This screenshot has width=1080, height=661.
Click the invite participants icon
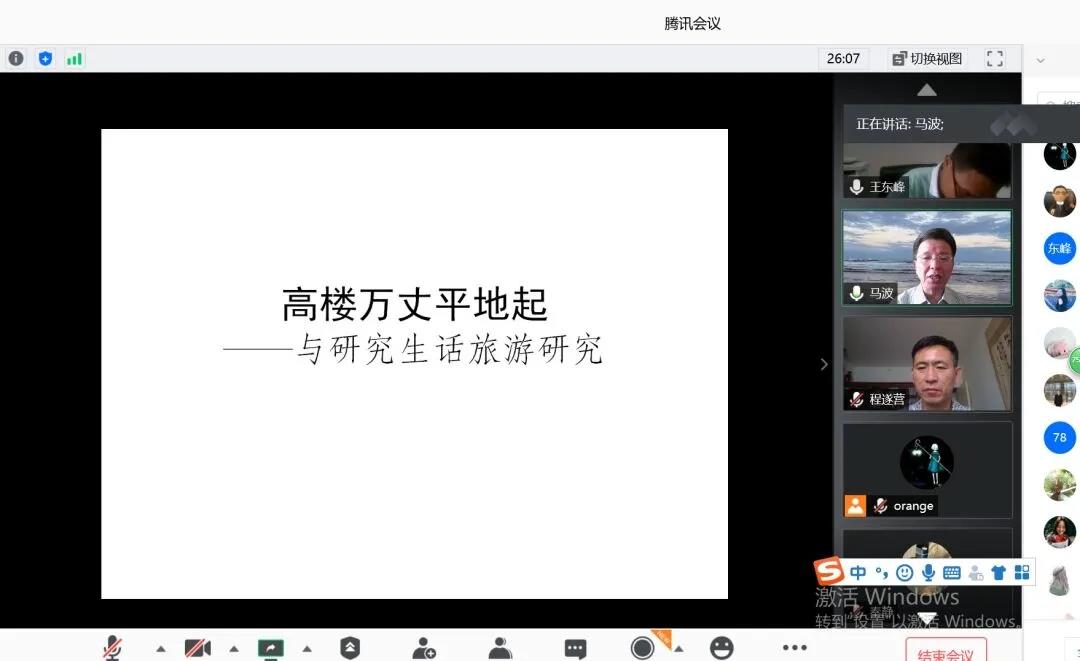pyautogui.click(x=424, y=648)
